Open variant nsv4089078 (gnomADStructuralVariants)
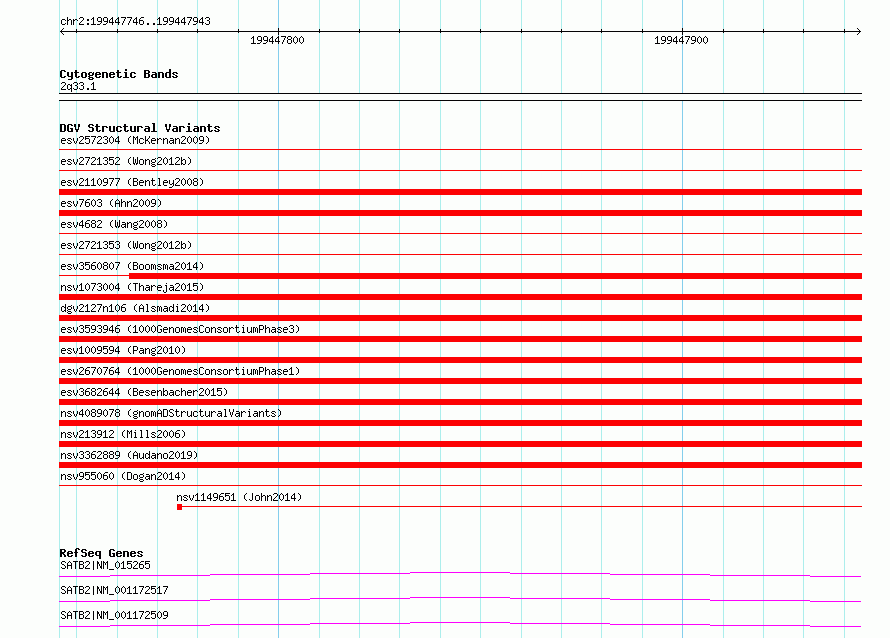890x638 pixels. point(171,413)
